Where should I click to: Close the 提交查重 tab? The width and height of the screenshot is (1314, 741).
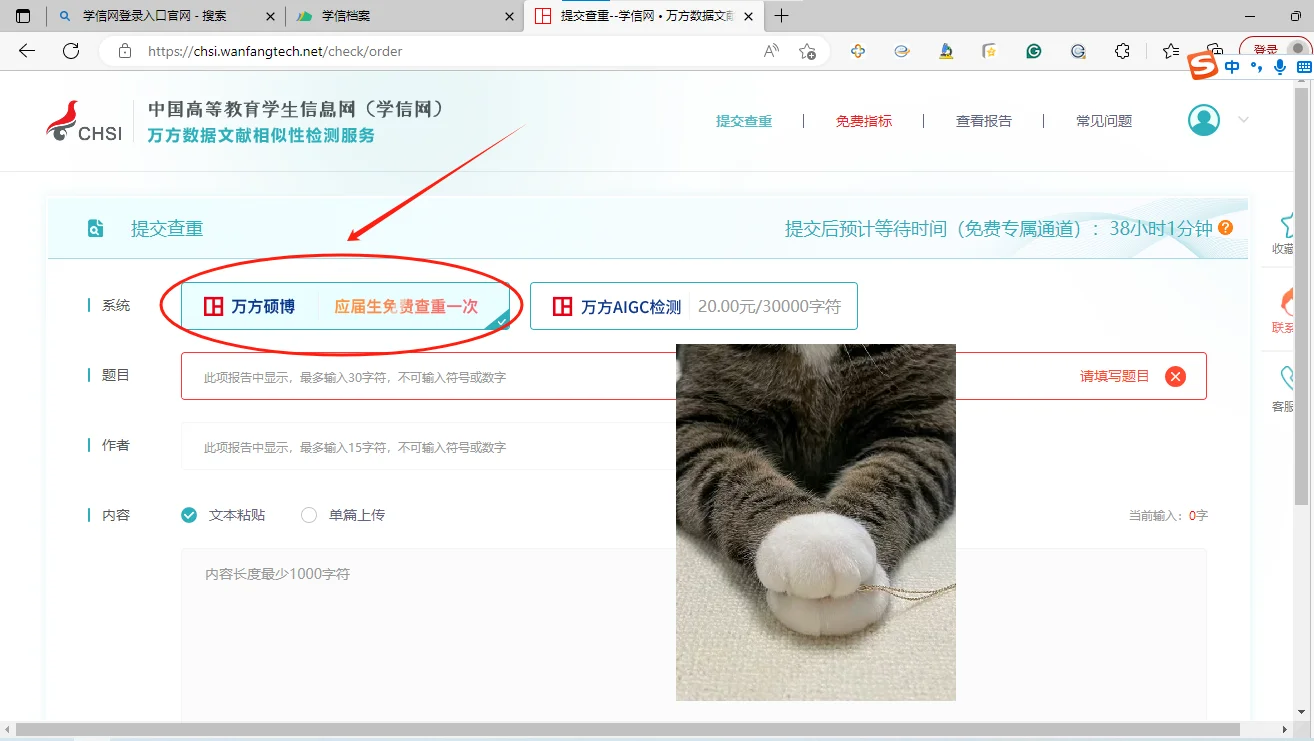pyautogui.click(x=749, y=16)
